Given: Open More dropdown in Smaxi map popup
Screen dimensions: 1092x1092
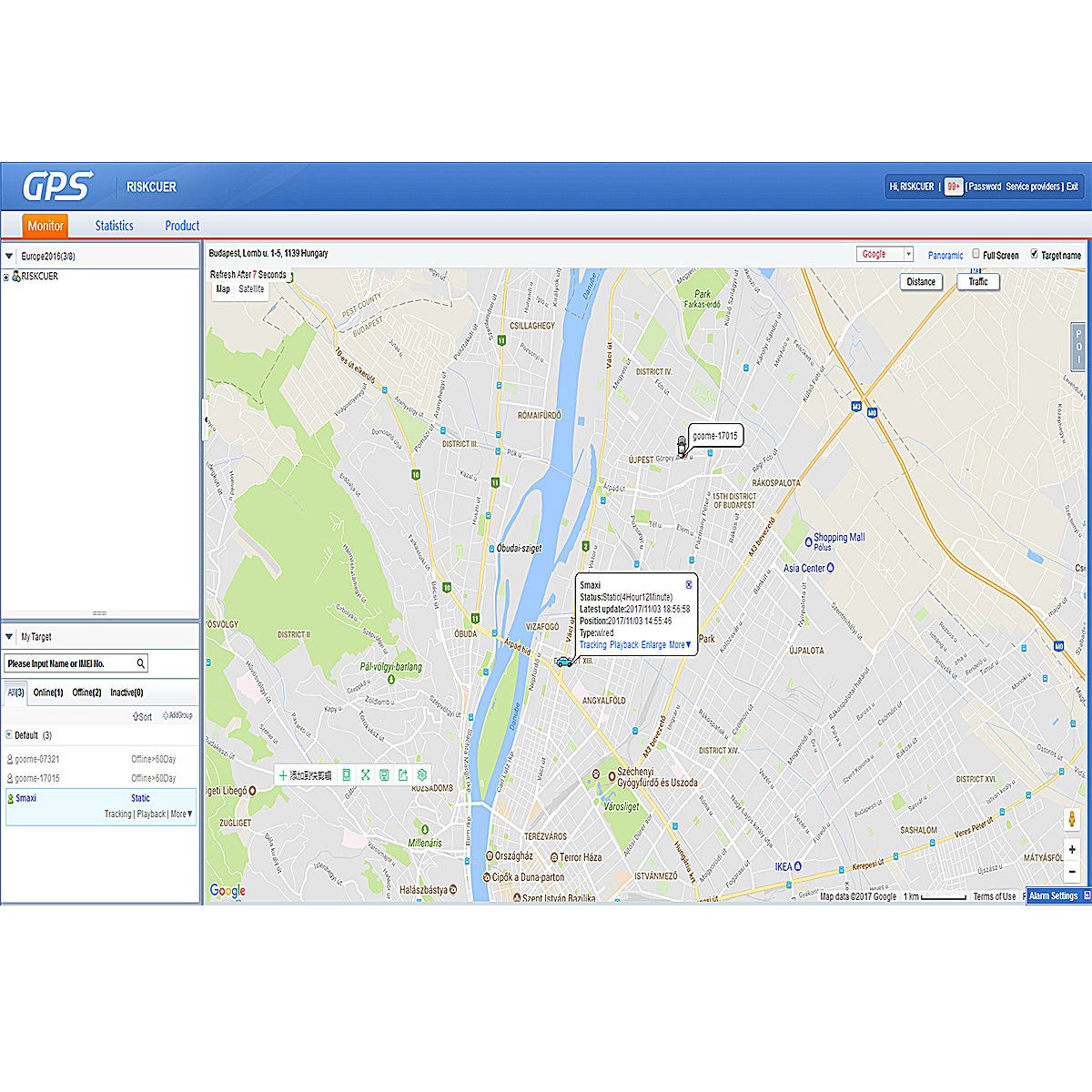Looking at the screenshot, I should point(680,644).
